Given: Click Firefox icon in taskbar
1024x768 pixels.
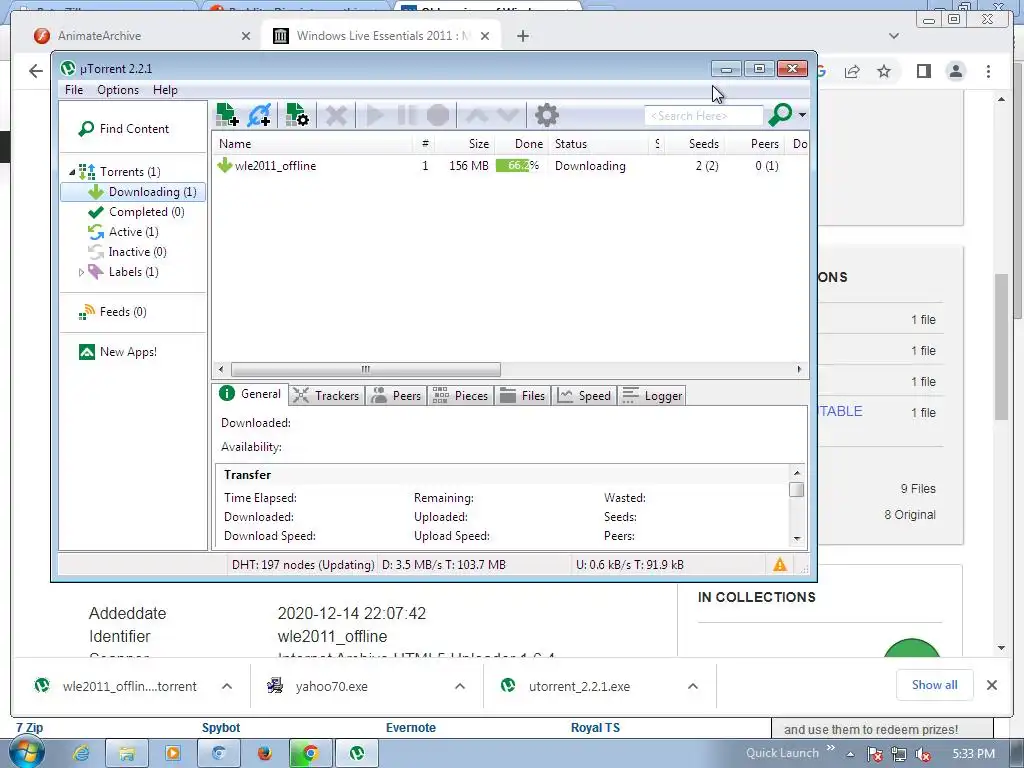Looking at the screenshot, I should (264, 754).
